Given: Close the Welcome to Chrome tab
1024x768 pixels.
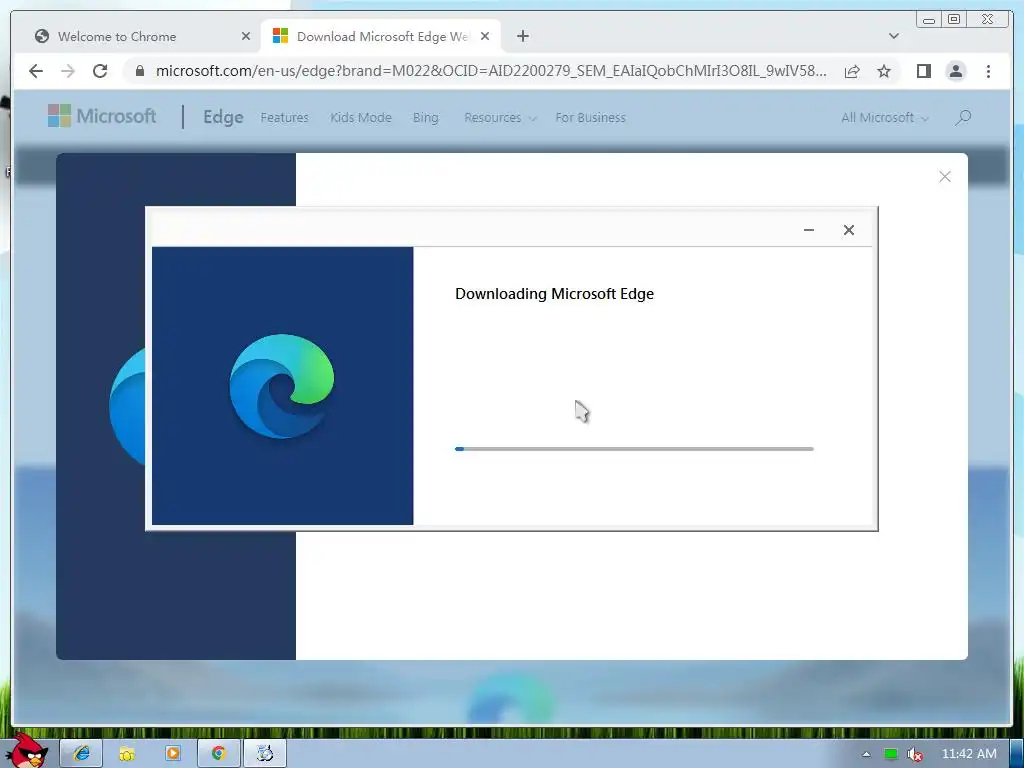Looking at the screenshot, I should [246, 37].
